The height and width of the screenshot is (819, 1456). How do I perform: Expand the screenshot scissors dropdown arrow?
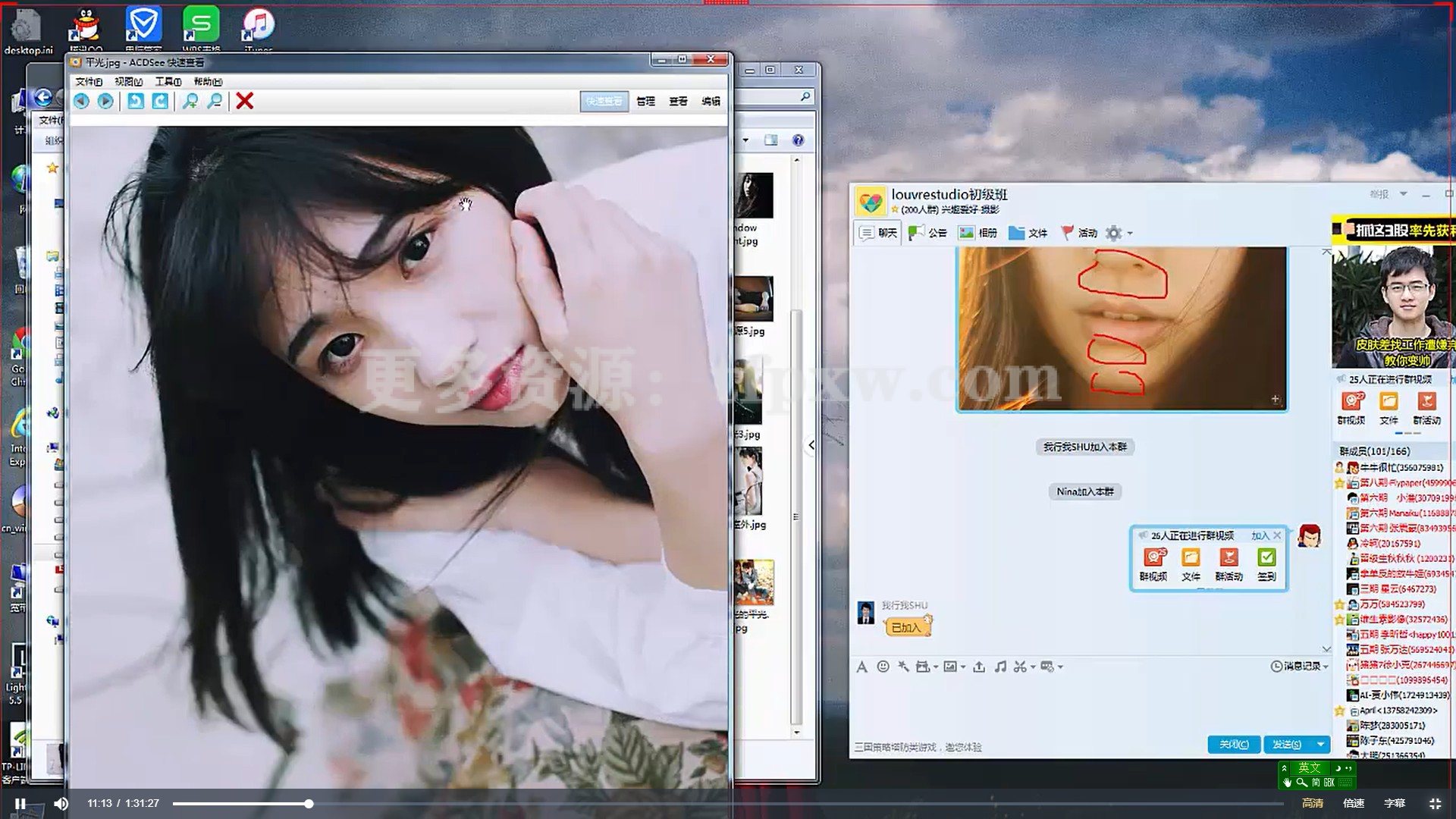[1033, 667]
